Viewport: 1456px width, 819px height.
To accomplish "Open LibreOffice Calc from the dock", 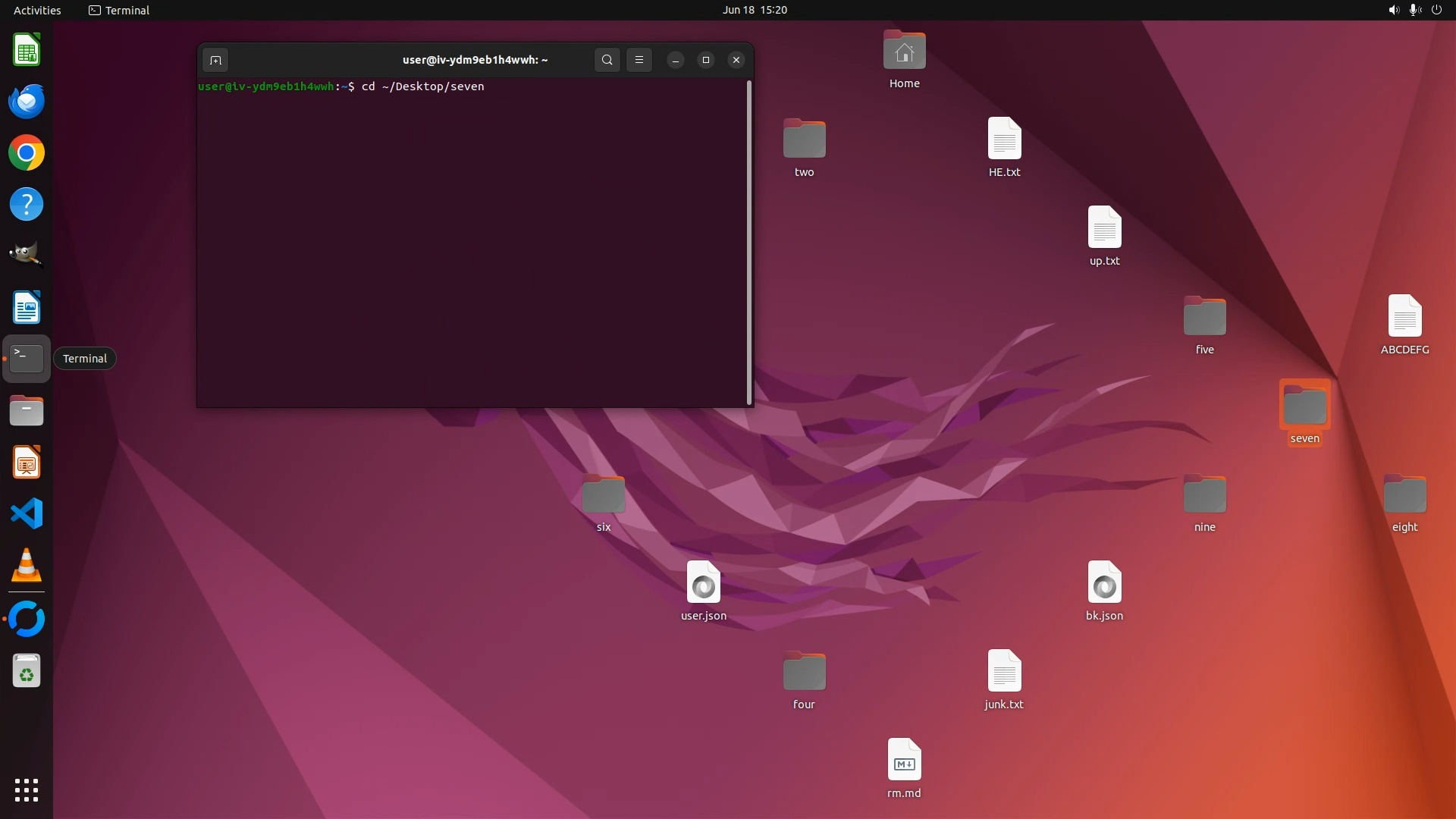I will pos(27,50).
